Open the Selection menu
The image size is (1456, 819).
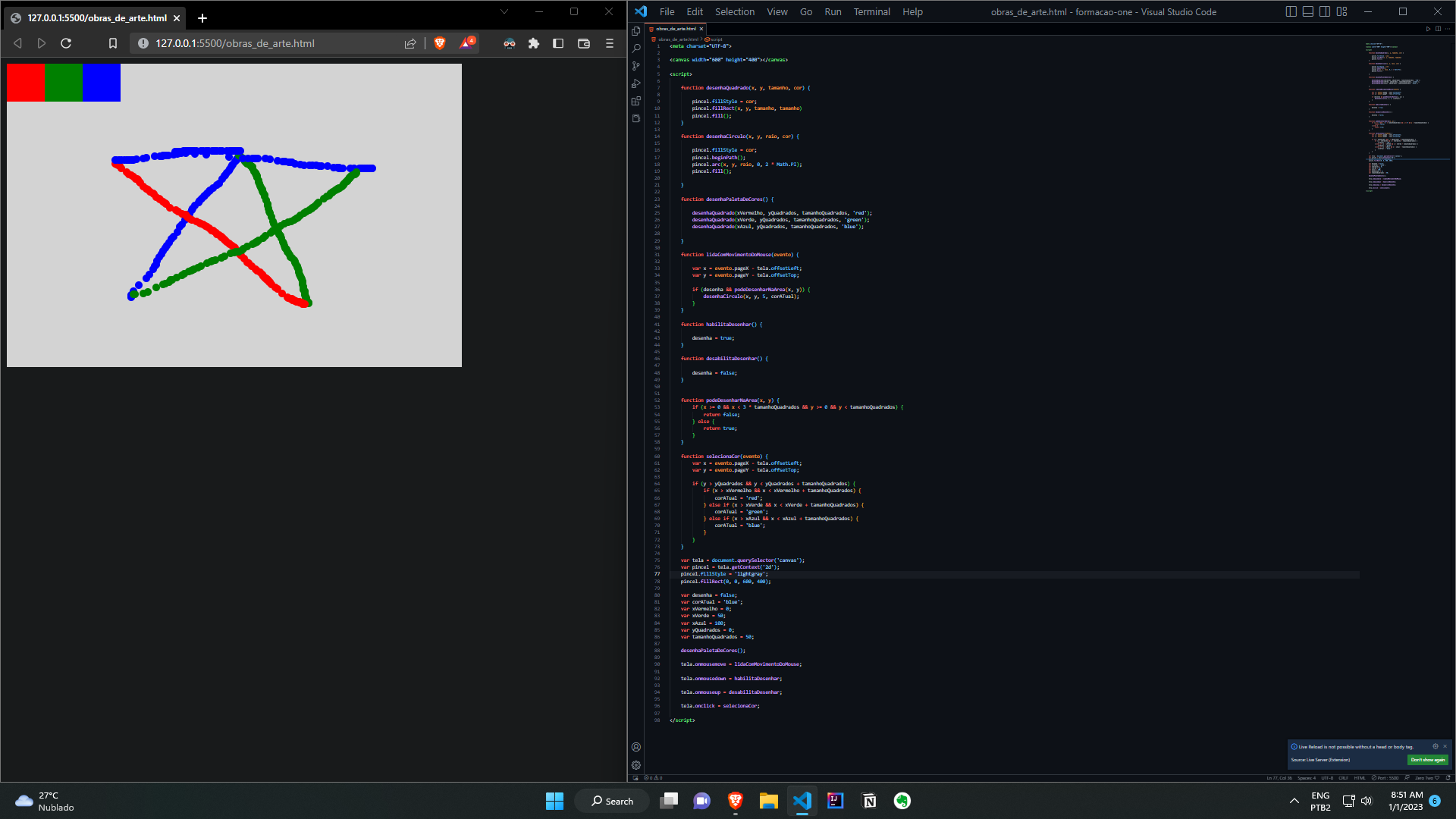(735, 11)
